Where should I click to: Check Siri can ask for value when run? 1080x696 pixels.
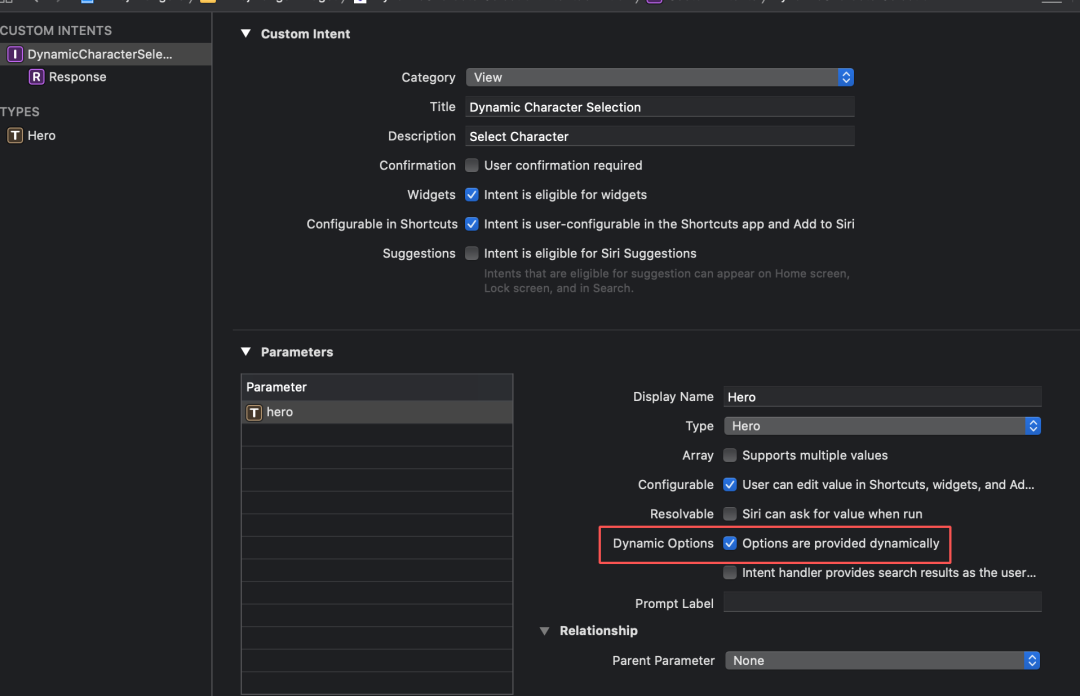[x=731, y=514]
